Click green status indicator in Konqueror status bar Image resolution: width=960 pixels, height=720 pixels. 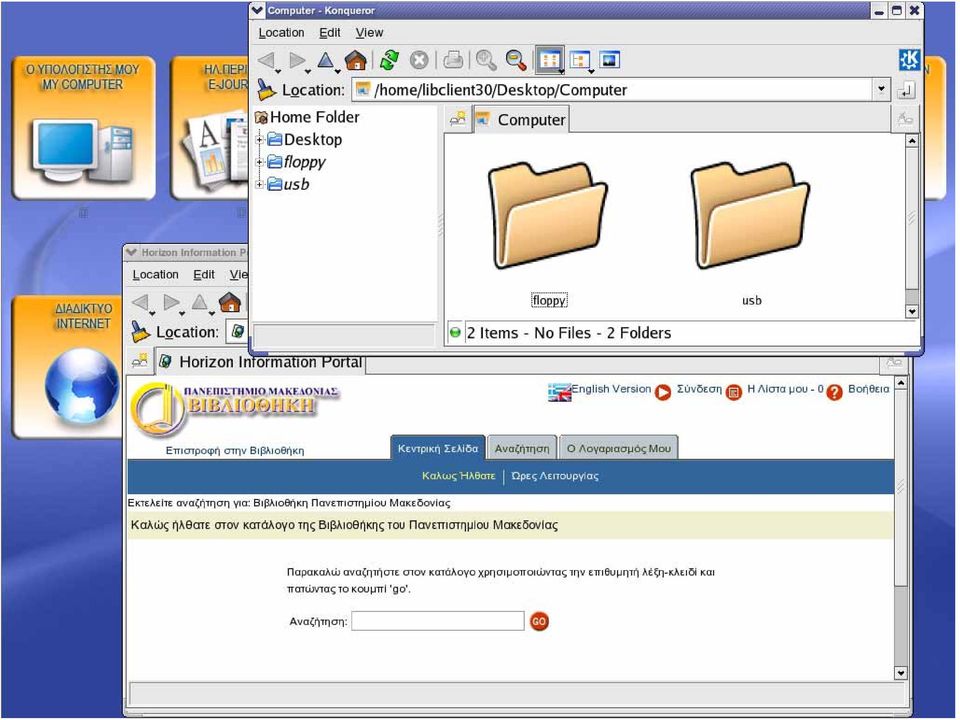[x=455, y=332]
